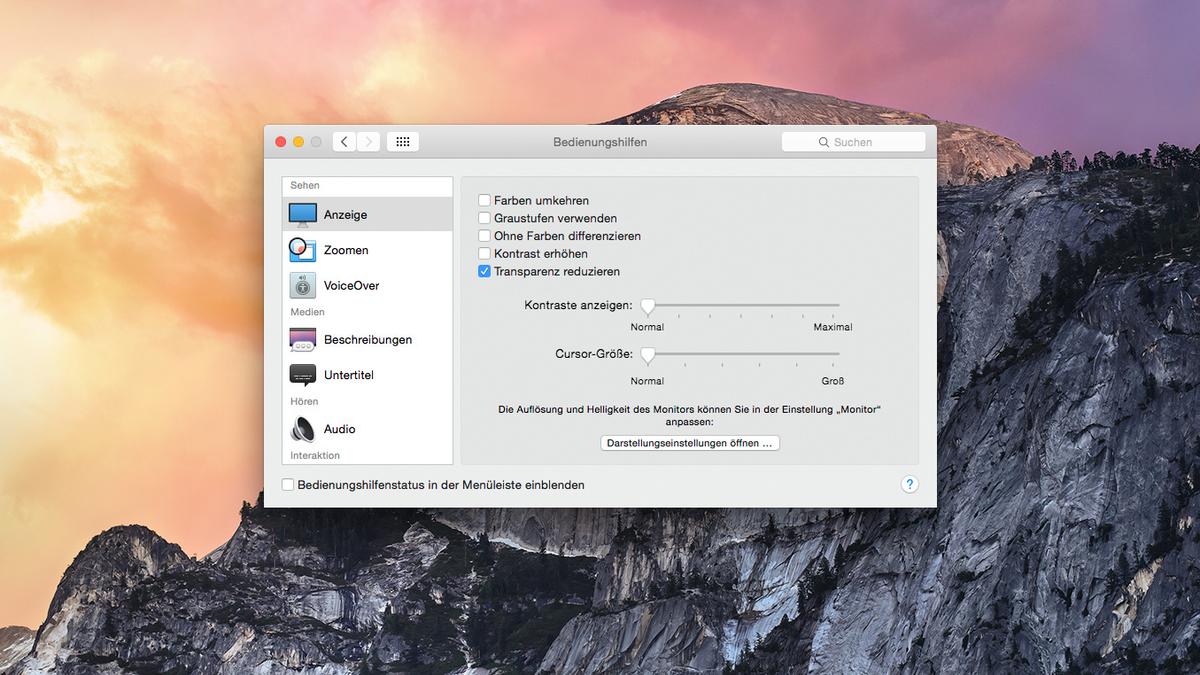Click the Cursor-Größe slider handle
Image resolution: width=1200 pixels, height=675 pixels.
click(x=647, y=355)
